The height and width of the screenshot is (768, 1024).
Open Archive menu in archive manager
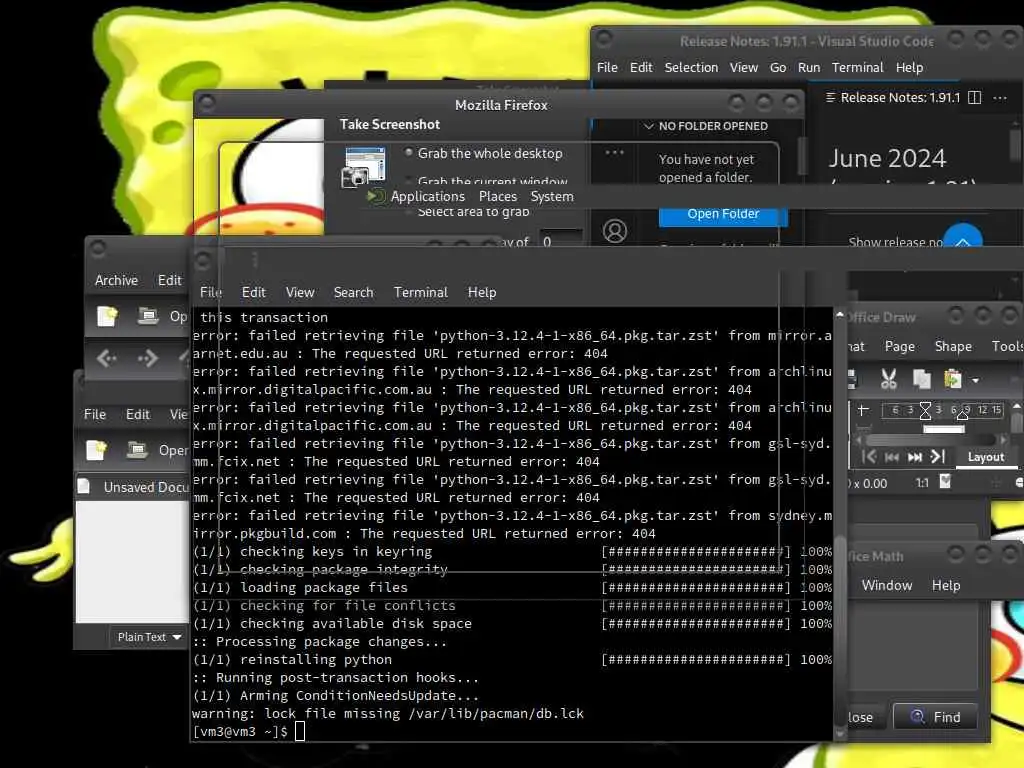tap(116, 280)
